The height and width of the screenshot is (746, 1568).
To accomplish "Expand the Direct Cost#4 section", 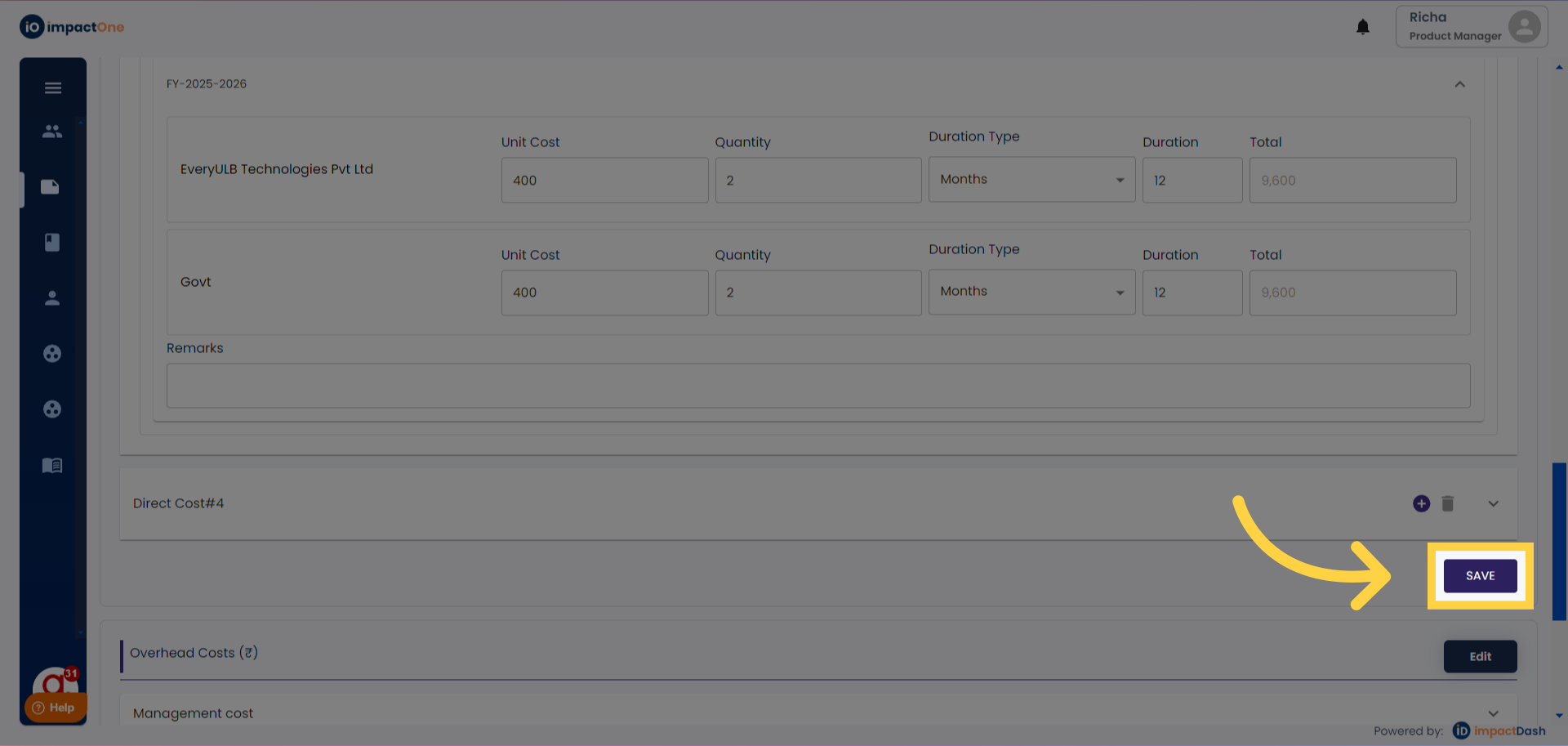I will (1493, 504).
